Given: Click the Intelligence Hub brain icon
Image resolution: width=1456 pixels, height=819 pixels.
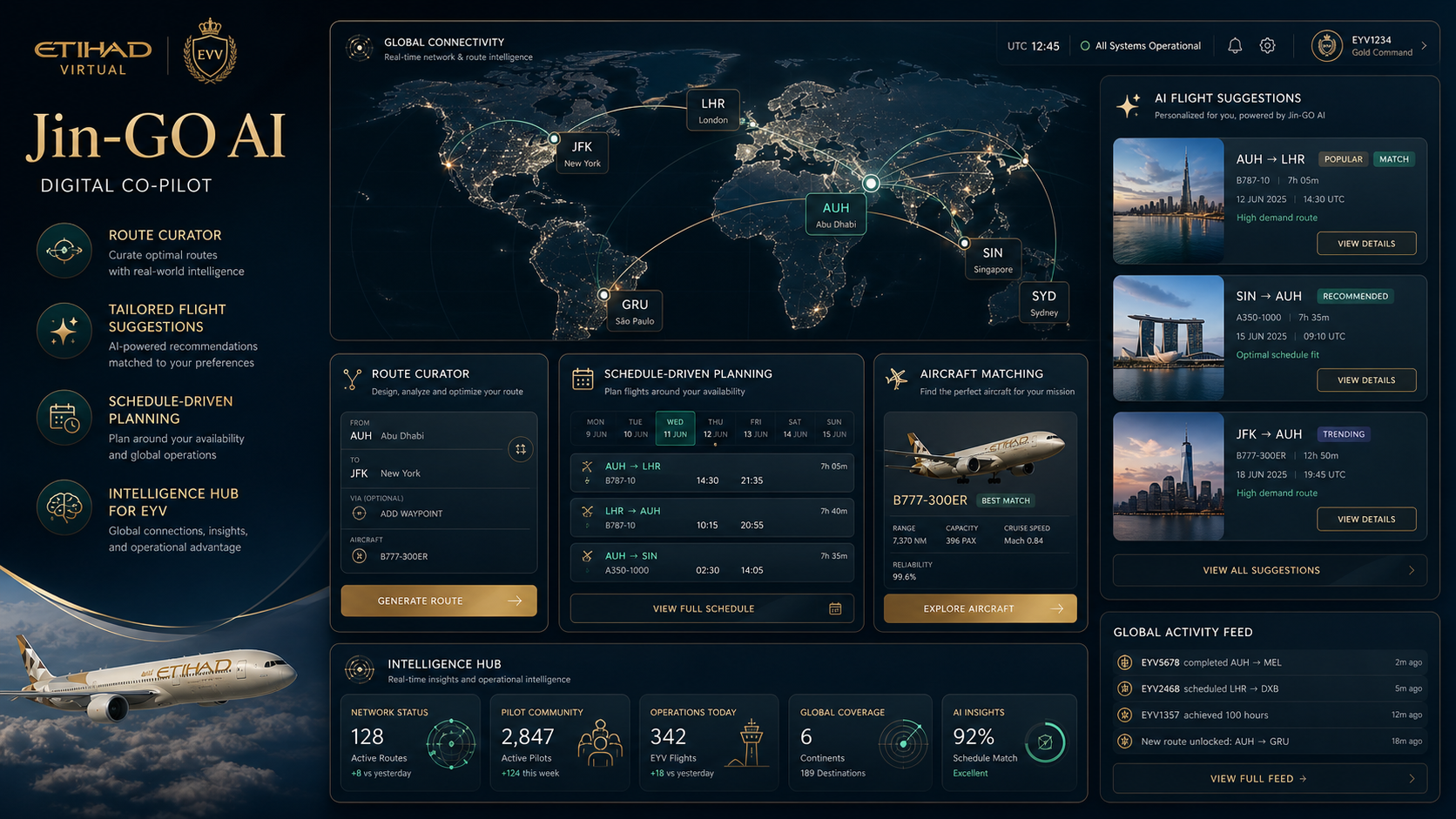Looking at the screenshot, I should tap(64, 507).
